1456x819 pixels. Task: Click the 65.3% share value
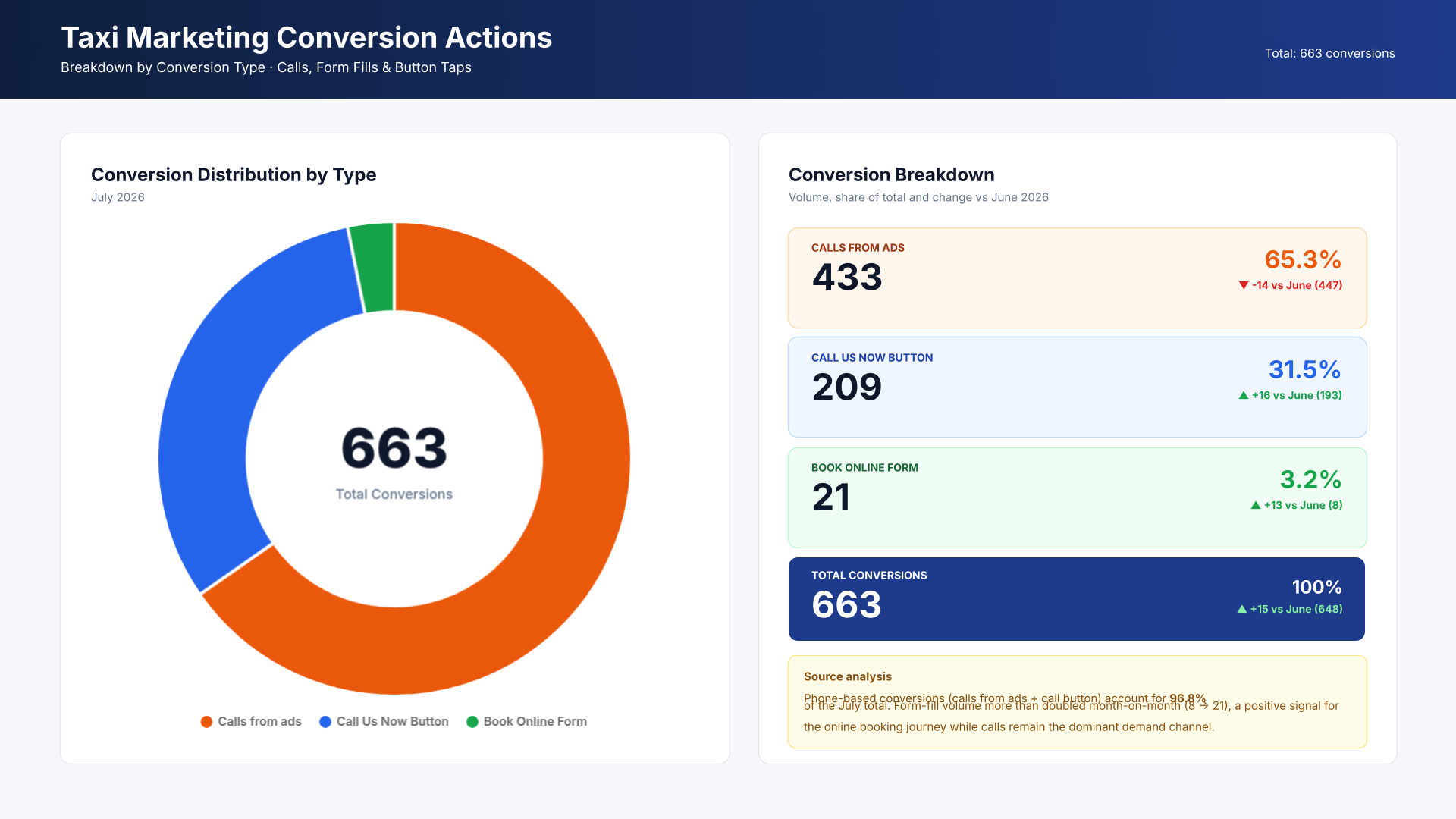pos(1303,259)
